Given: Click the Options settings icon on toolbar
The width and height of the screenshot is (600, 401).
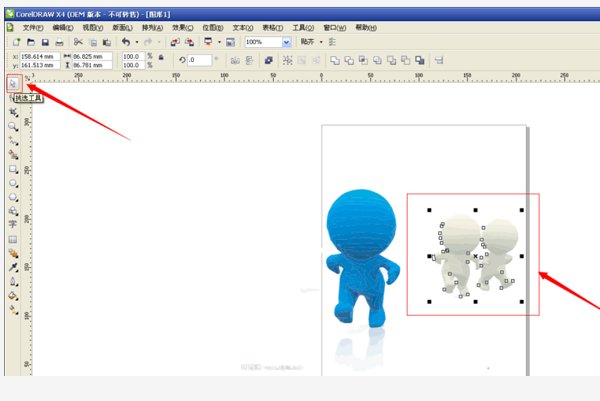Looking at the screenshot, I should (332, 42).
